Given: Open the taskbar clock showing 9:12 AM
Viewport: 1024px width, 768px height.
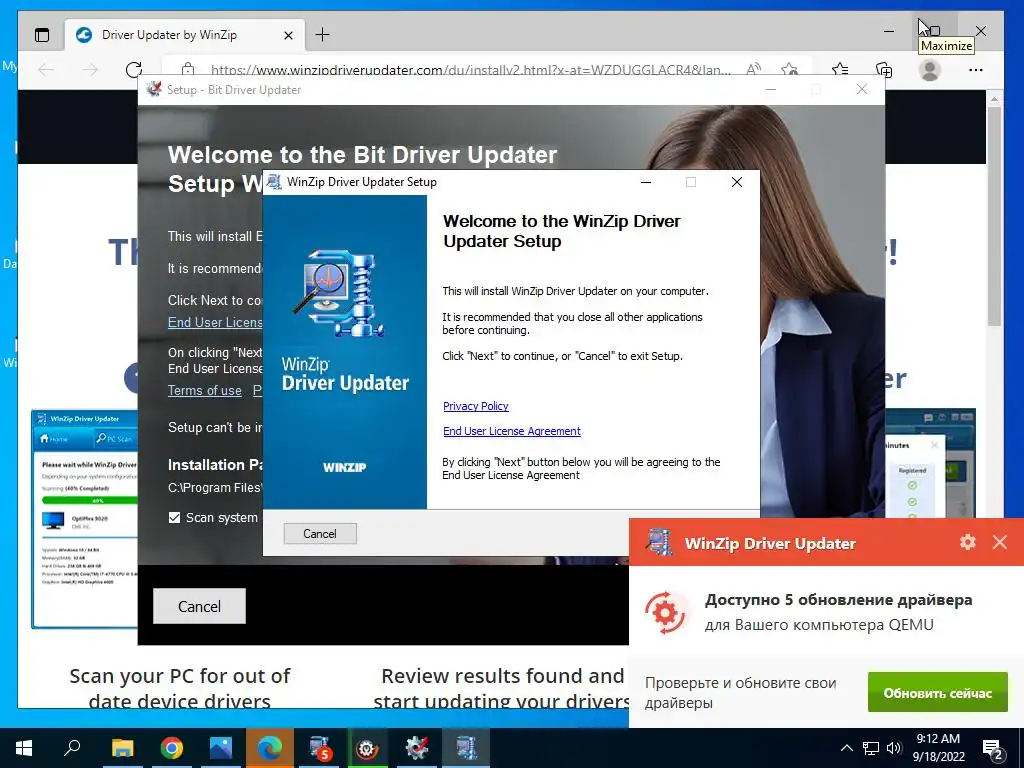Looking at the screenshot, I should [938, 748].
